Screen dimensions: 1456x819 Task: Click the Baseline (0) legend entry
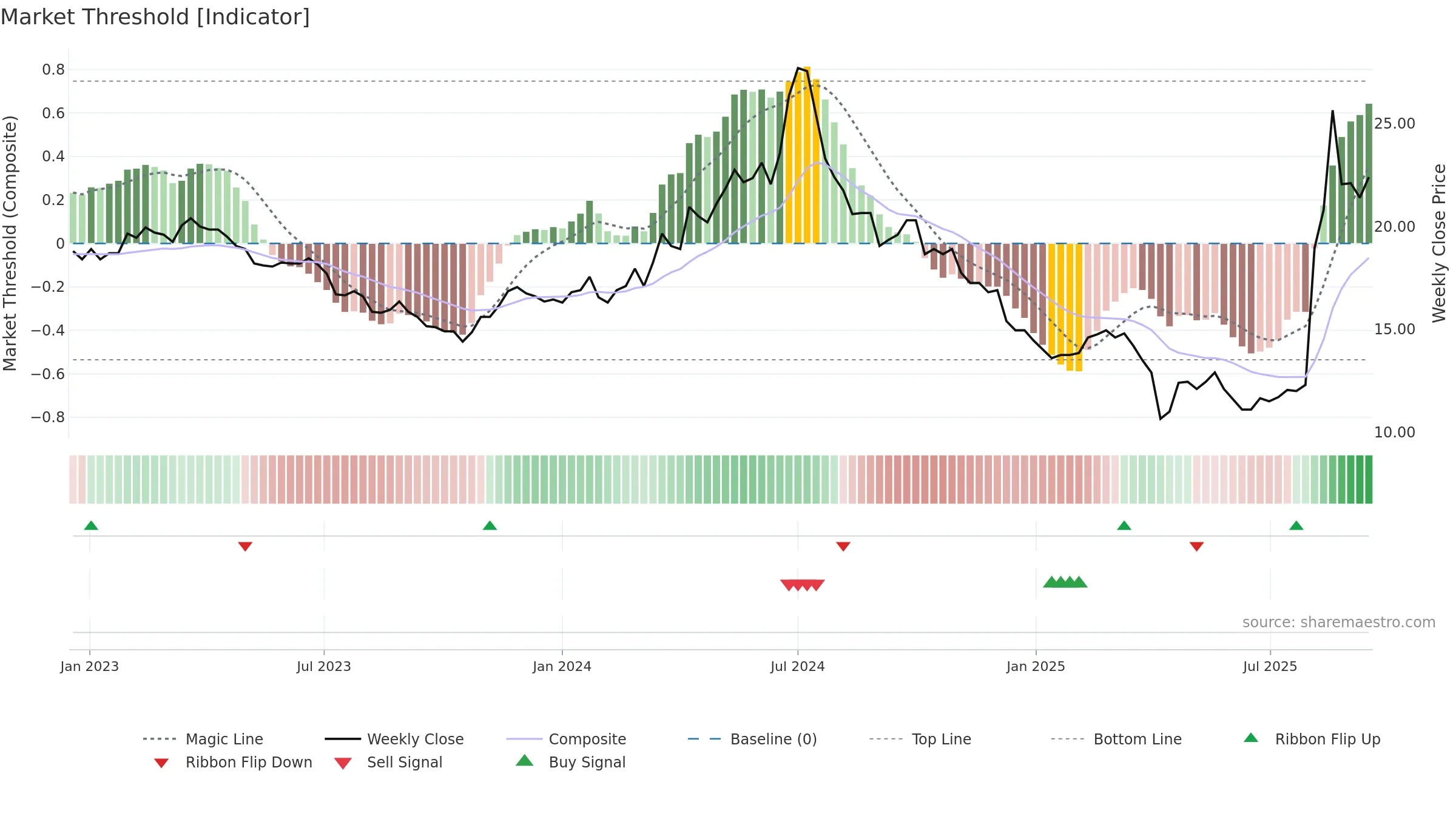pyautogui.click(x=752, y=739)
